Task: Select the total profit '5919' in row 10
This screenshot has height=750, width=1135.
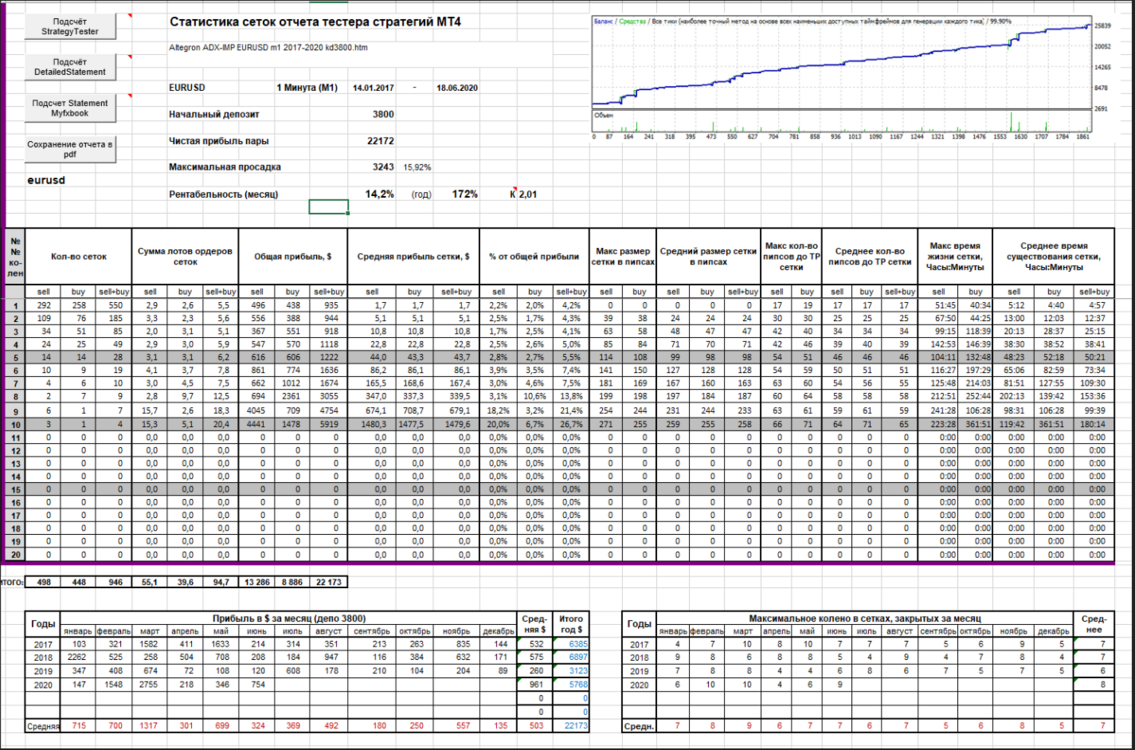Action: pos(329,424)
